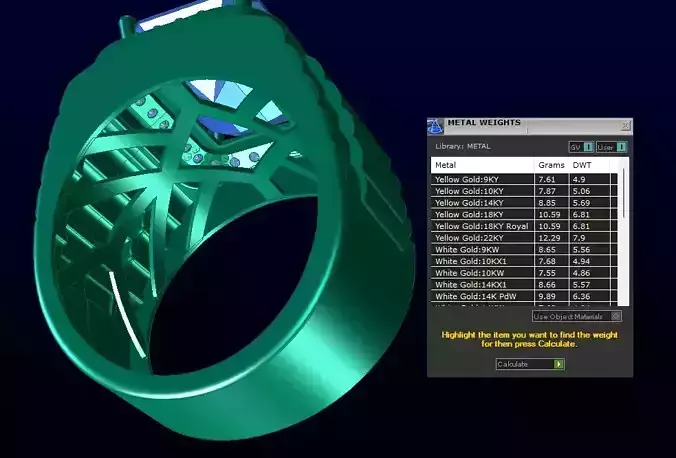Image resolution: width=676 pixels, height=458 pixels.
Task: Select the 'White Gold:14KX1' row
Action: click(x=524, y=284)
